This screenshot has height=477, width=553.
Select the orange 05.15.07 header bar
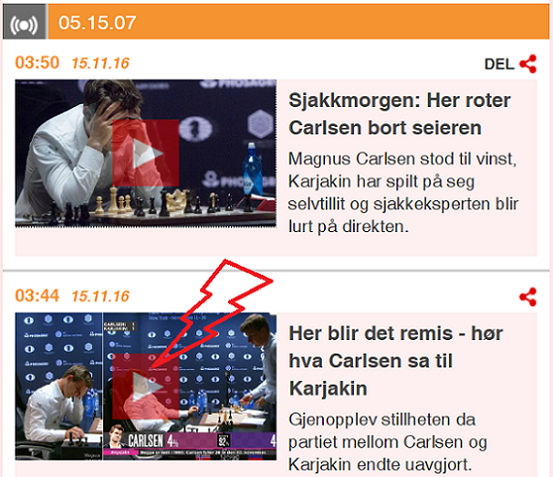[298, 22]
